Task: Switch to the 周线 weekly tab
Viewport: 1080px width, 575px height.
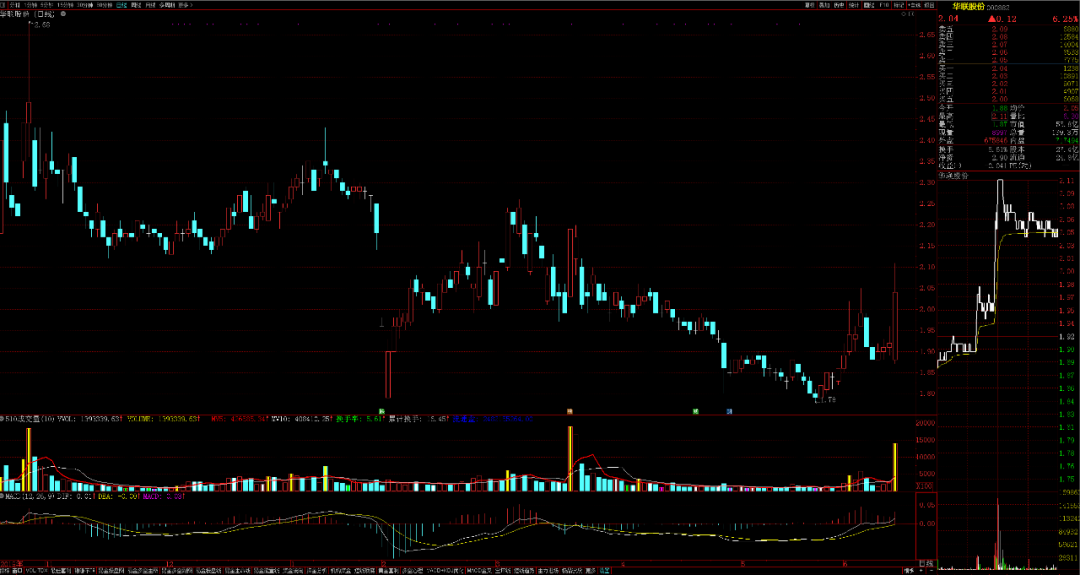Action: click(x=136, y=5)
